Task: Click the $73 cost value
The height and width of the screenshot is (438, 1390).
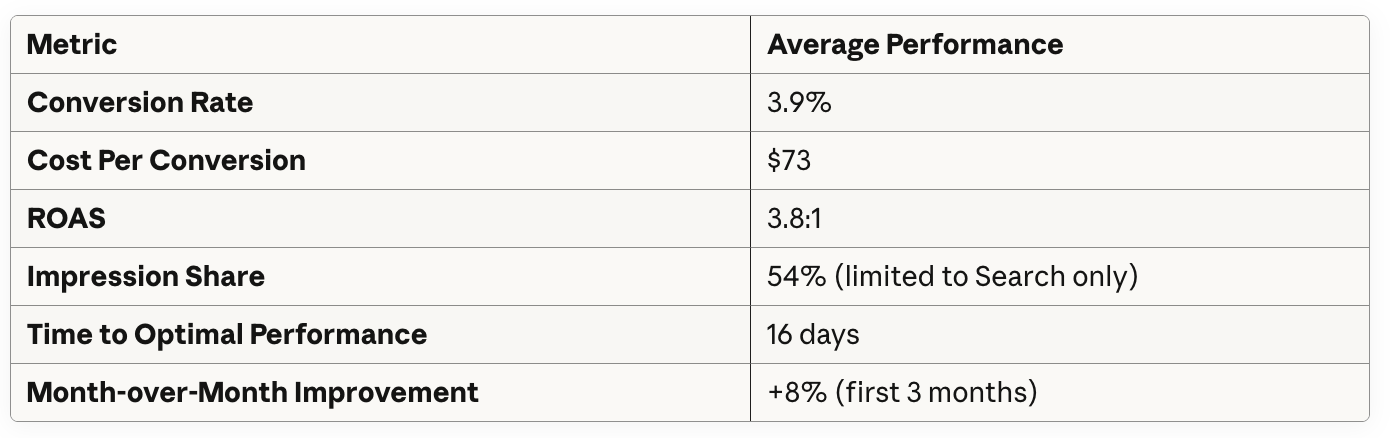Action: pos(789,161)
